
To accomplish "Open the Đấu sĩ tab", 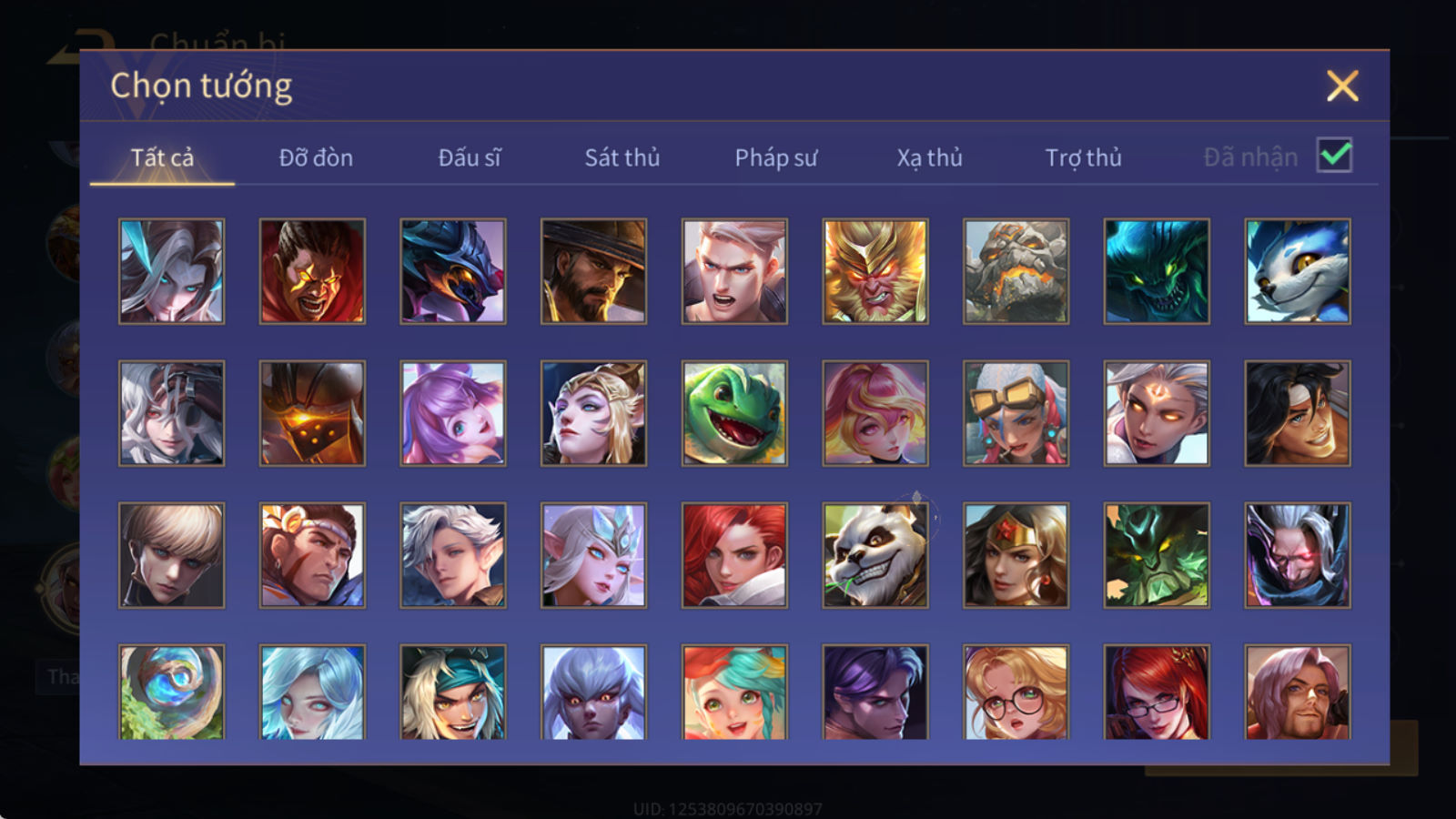I will coord(469,157).
